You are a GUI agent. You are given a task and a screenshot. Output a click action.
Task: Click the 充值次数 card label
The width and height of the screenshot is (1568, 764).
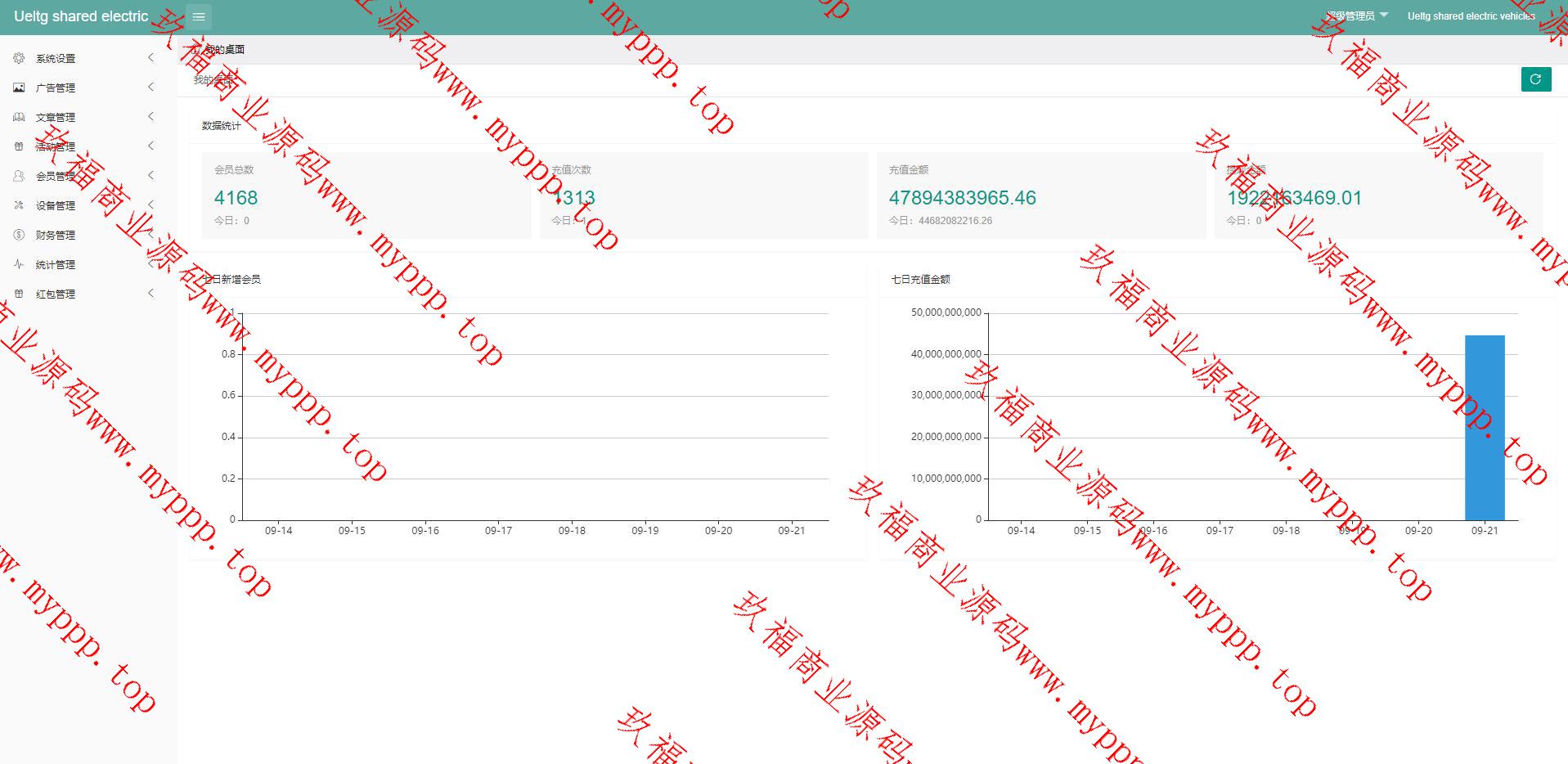[571, 170]
